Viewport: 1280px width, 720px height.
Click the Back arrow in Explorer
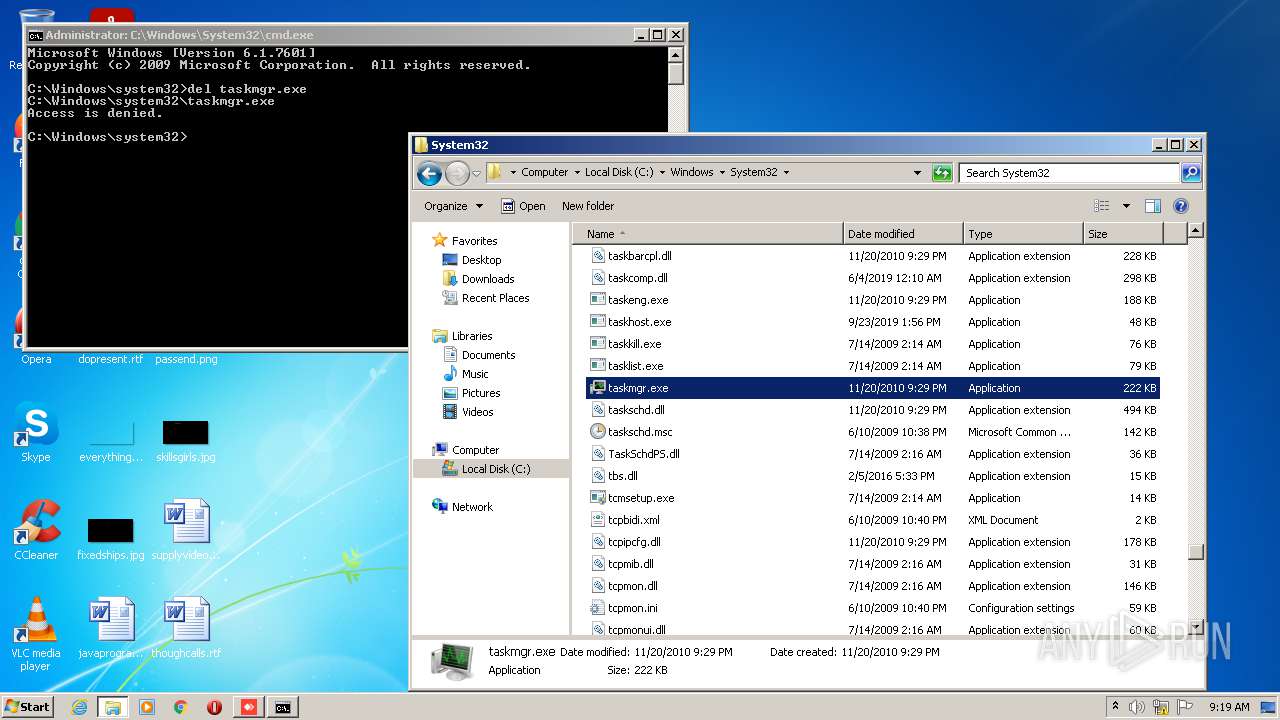[x=430, y=173]
